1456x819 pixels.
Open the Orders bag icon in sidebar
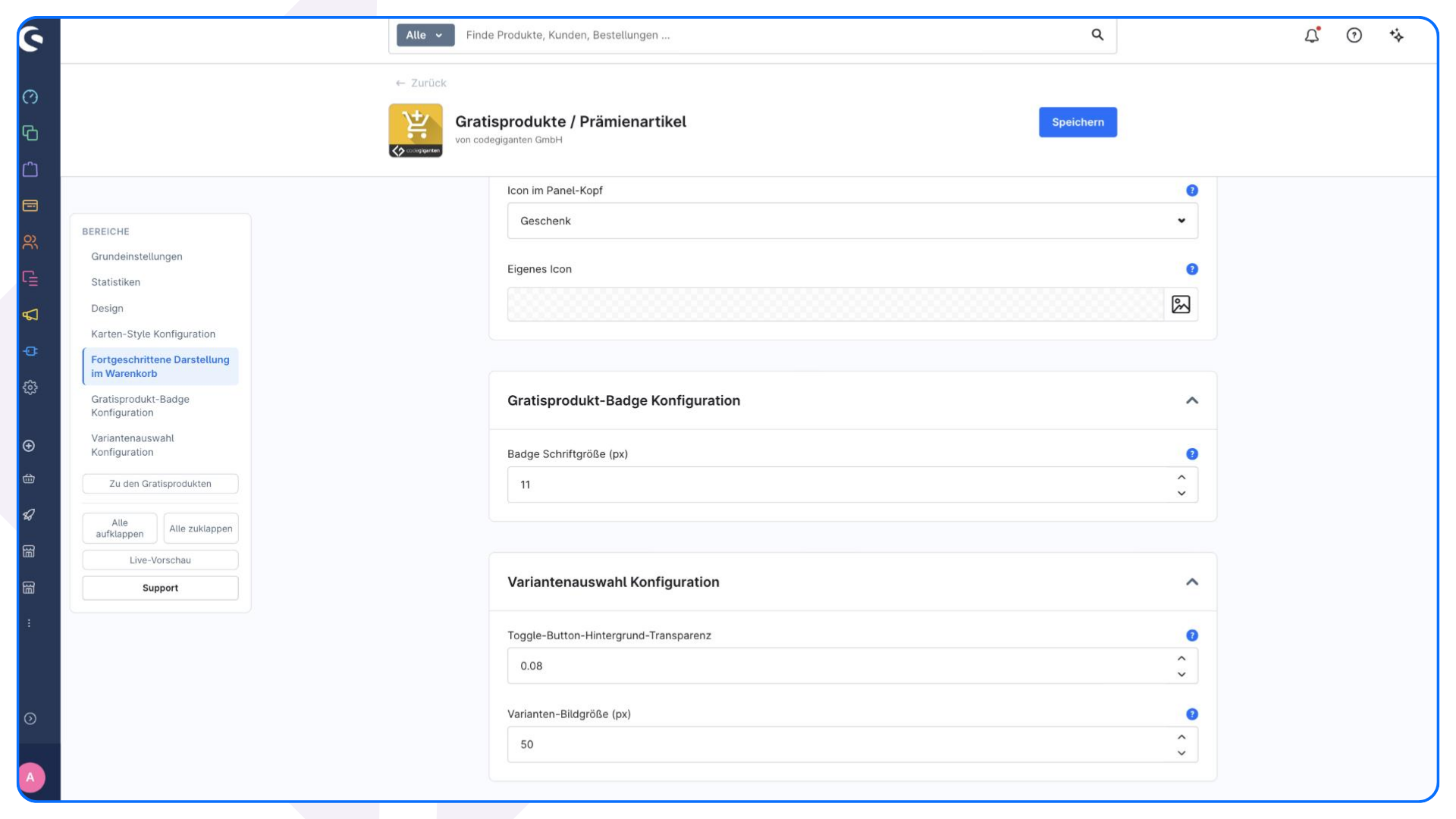tap(30, 169)
